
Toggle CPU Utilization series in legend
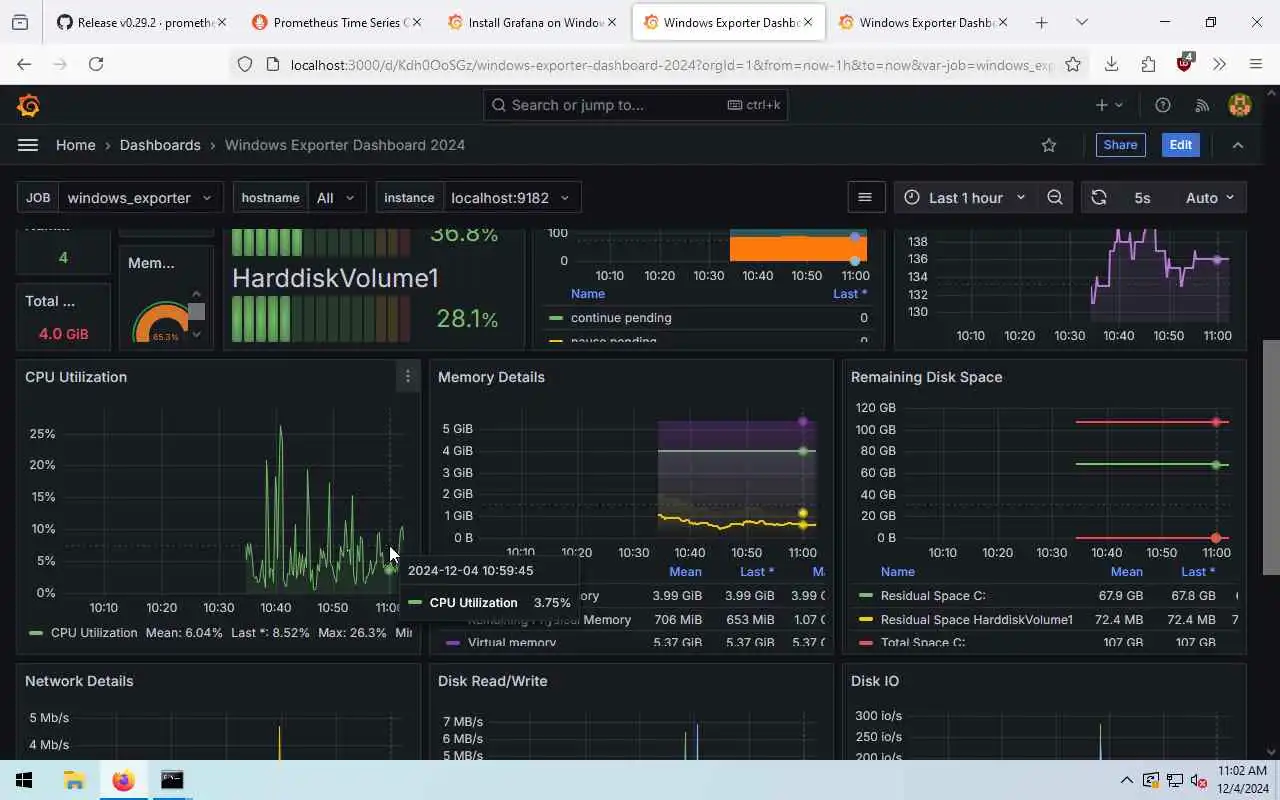pyautogui.click(x=94, y=633)
